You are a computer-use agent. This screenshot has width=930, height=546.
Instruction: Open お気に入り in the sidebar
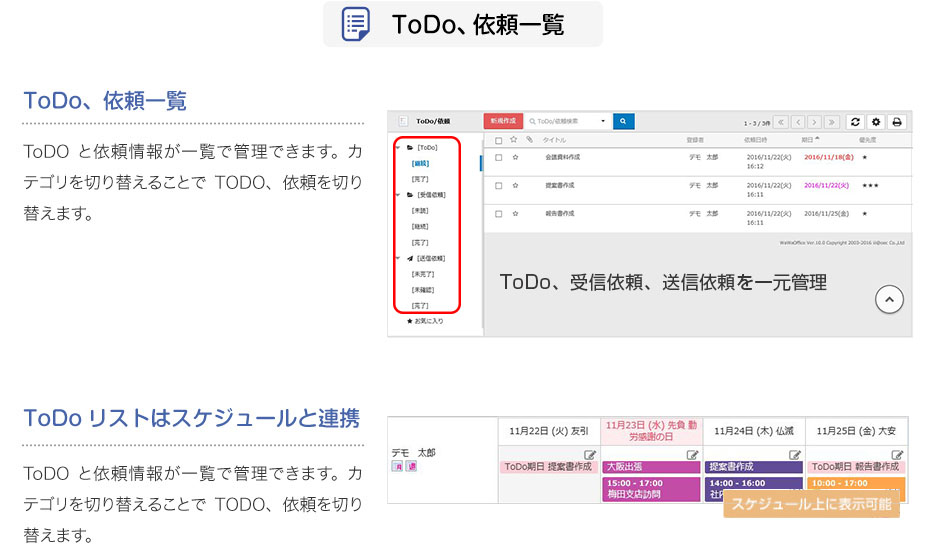tap(428, 321)
